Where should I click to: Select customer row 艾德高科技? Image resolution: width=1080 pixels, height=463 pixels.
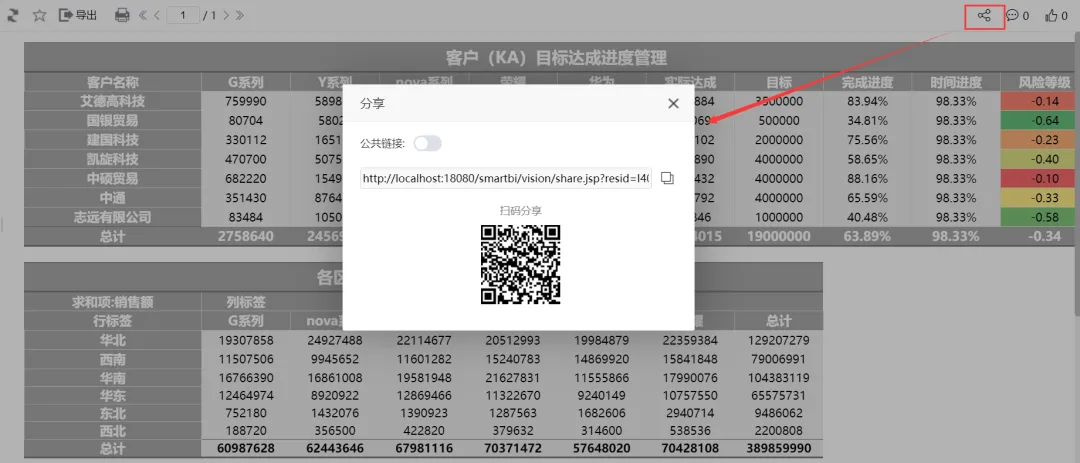tap(112, 101)
